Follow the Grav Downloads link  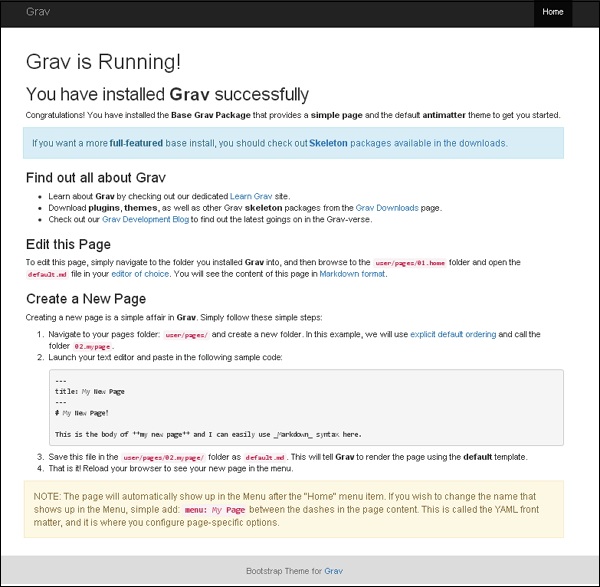pos(389,207)
